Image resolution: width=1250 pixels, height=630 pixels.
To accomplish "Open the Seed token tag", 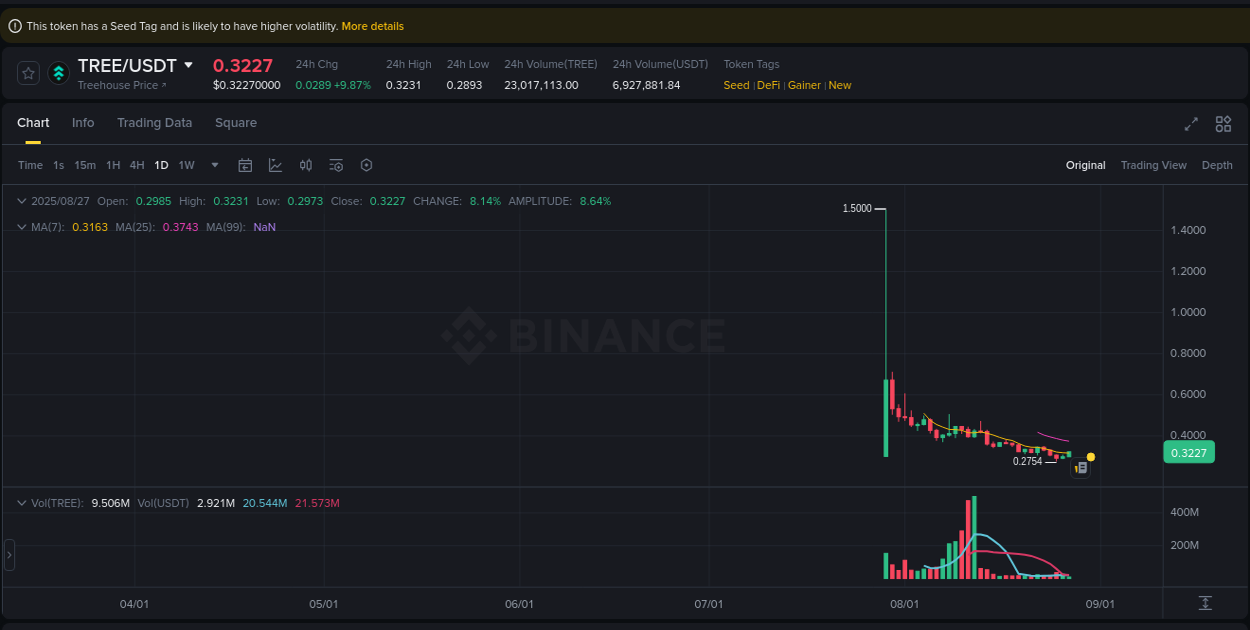I will (x=736, y=85).
